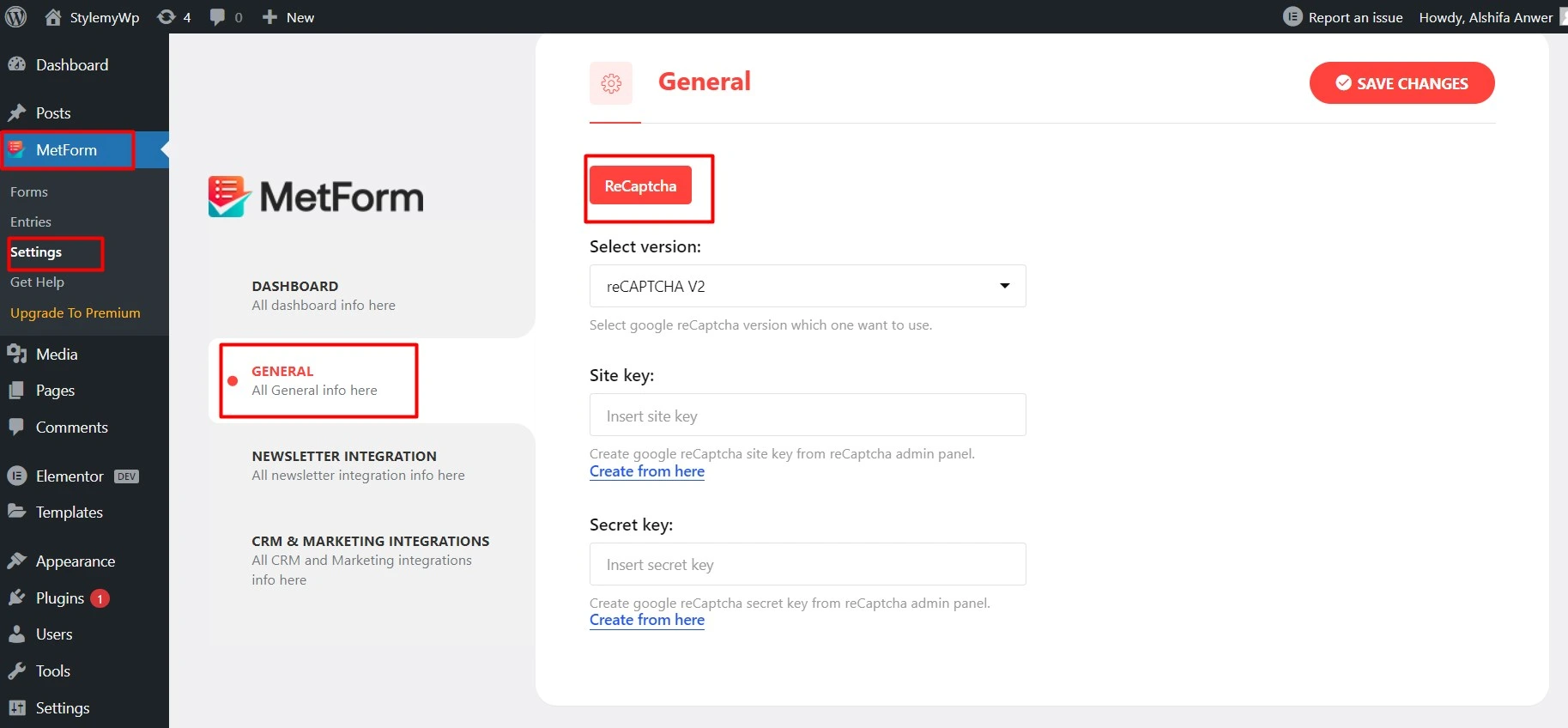Screen dimensions: 1568x728
Task: Switch to CRM & Marketing Integrations tab
Action: pyautogui.click(x=372, y=560)
